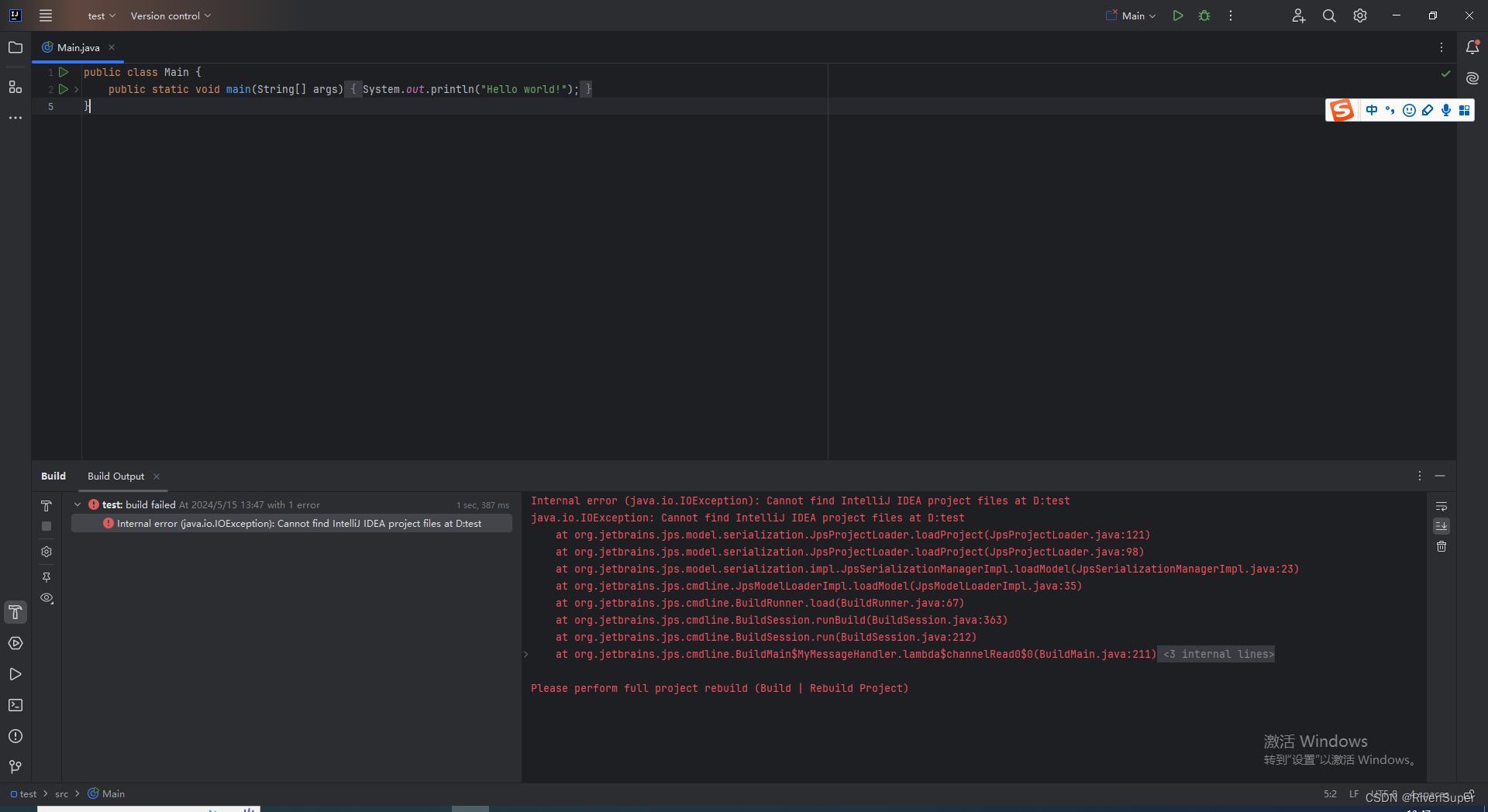Open more run actions menu in top toolbar

click(x=1231, y=15)
